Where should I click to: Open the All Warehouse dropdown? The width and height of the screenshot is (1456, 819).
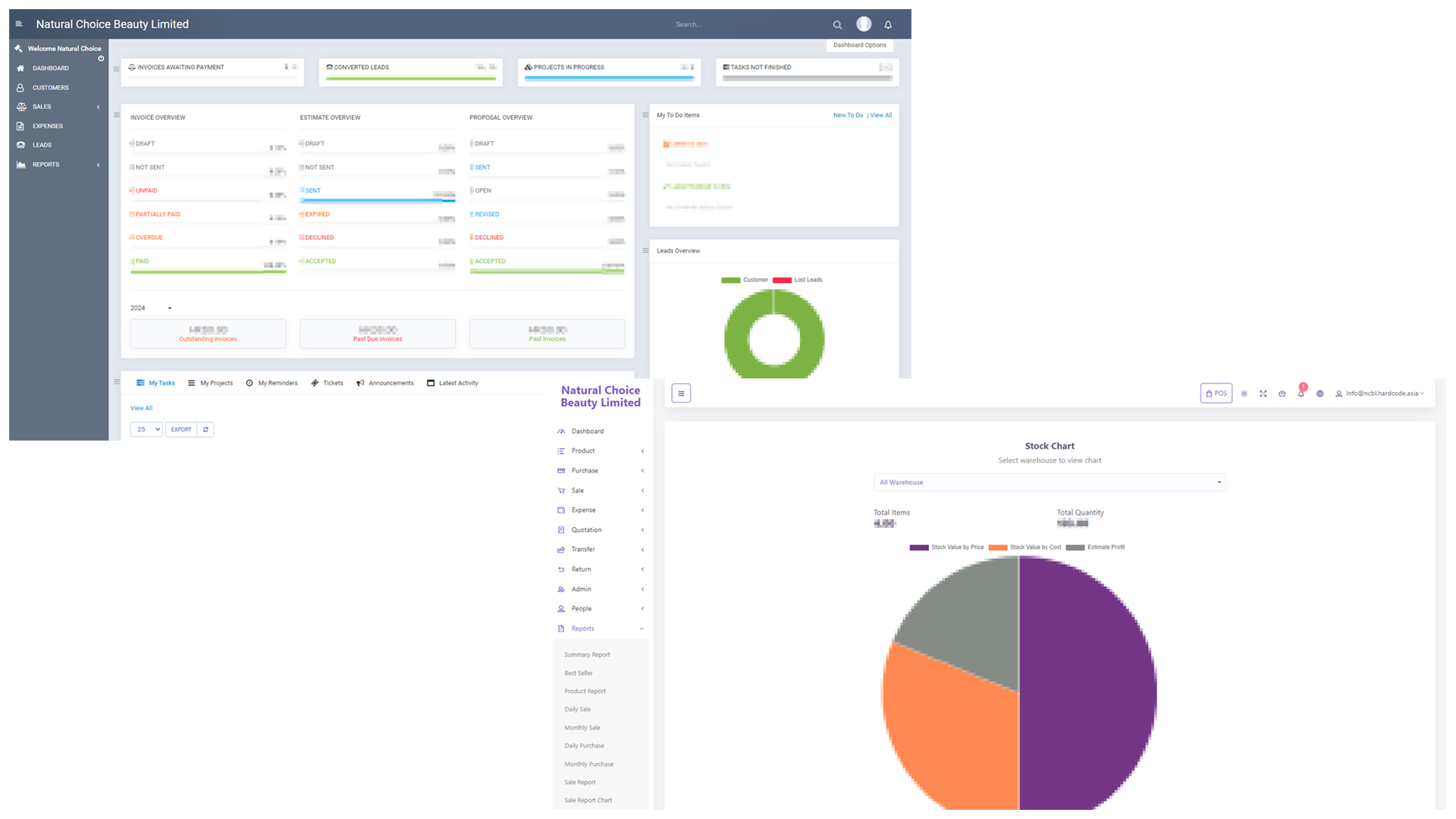(1050, 482)
